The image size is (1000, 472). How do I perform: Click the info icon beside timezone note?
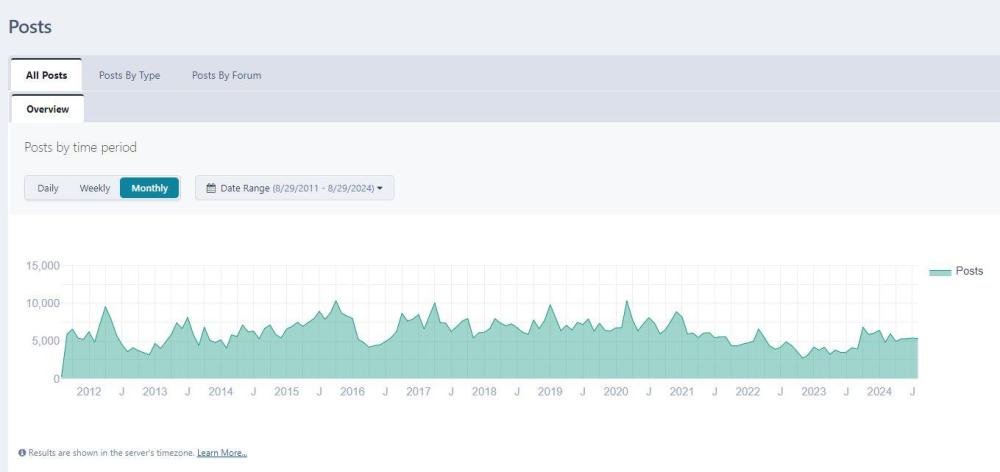click(x=22, y=453)
